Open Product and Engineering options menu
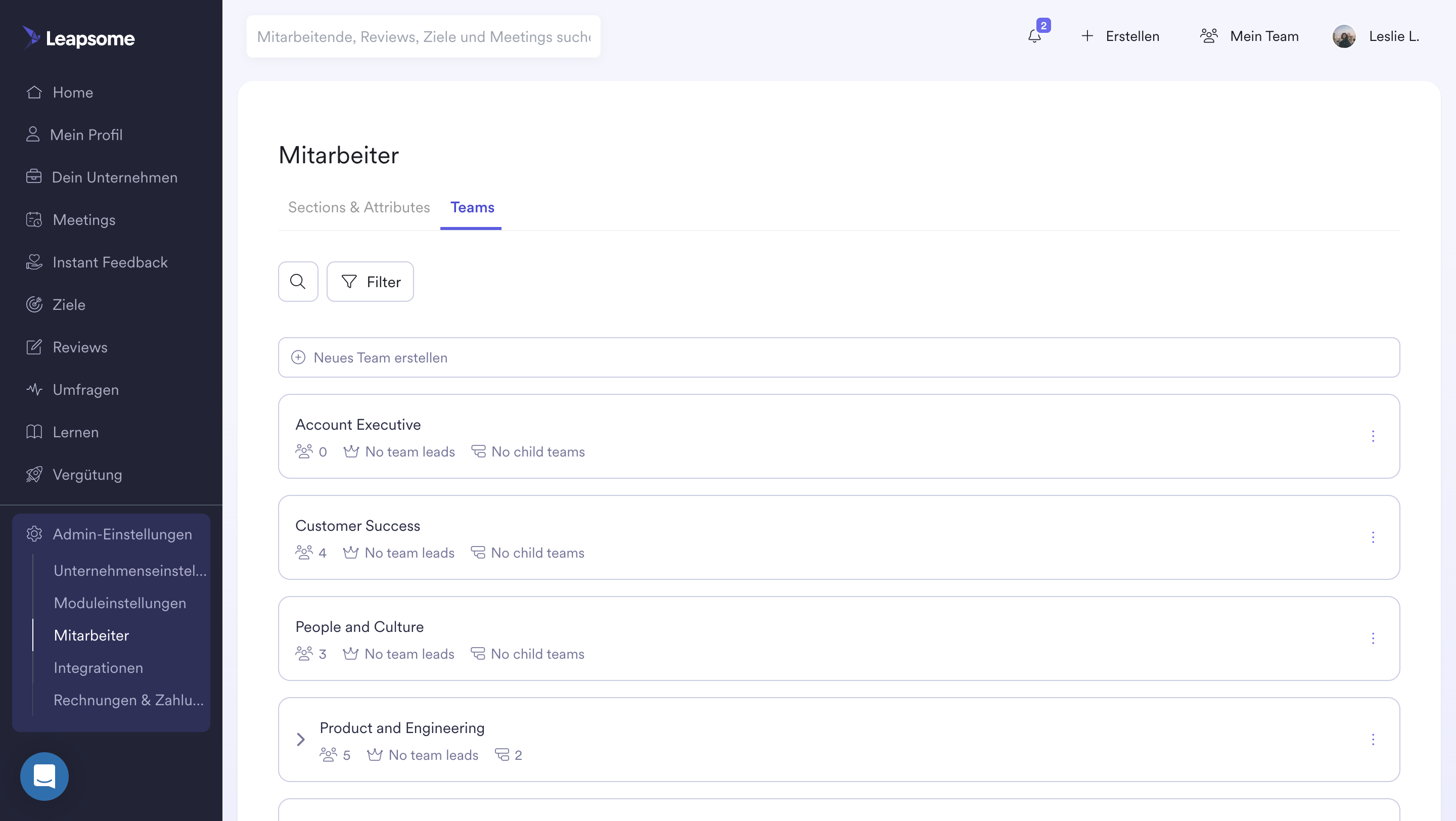 pyautogui.click(x=1373, y=739)
